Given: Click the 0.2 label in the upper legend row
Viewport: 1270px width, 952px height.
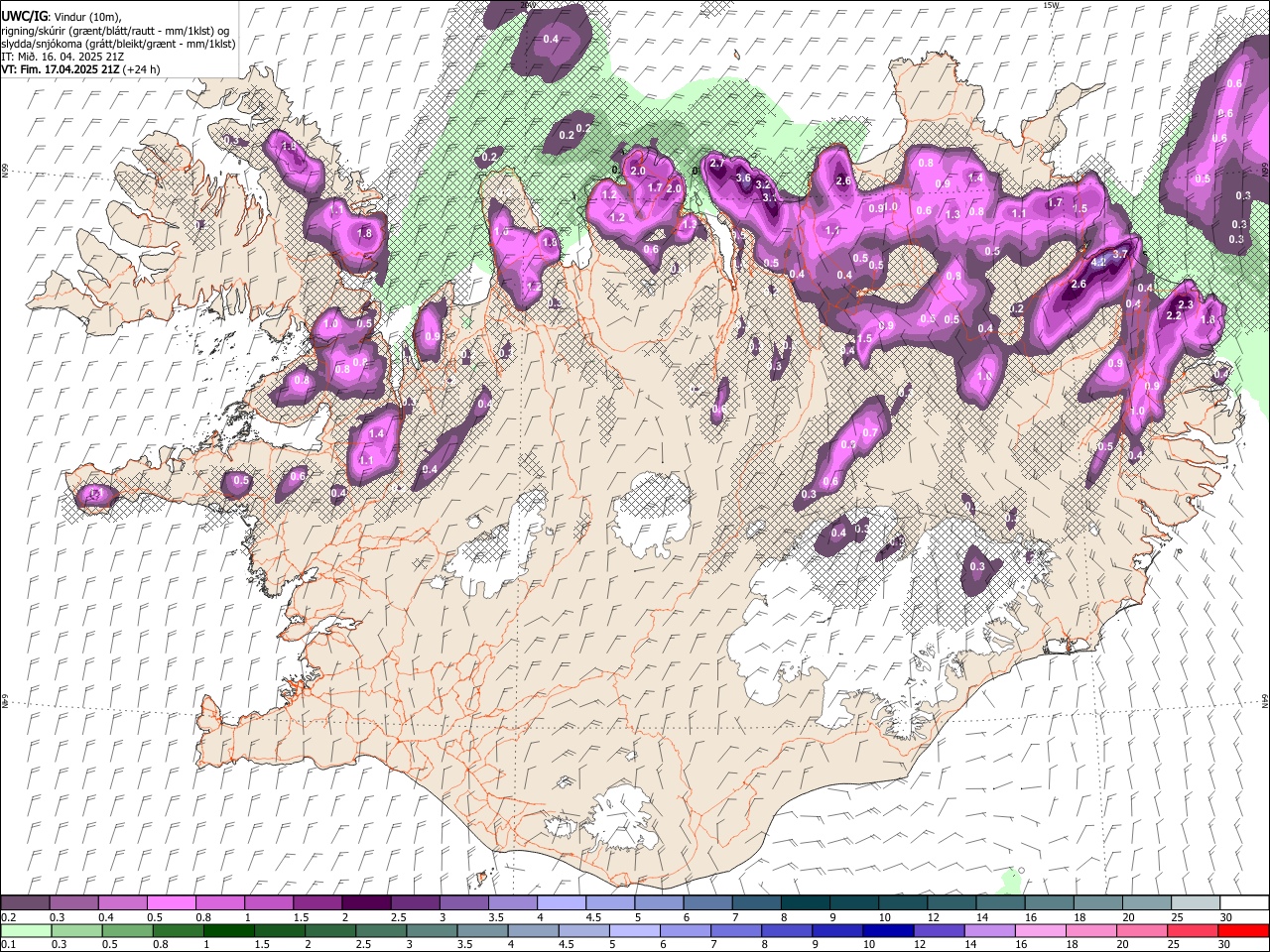Looking at the screenshot, I should pos(8,917).
